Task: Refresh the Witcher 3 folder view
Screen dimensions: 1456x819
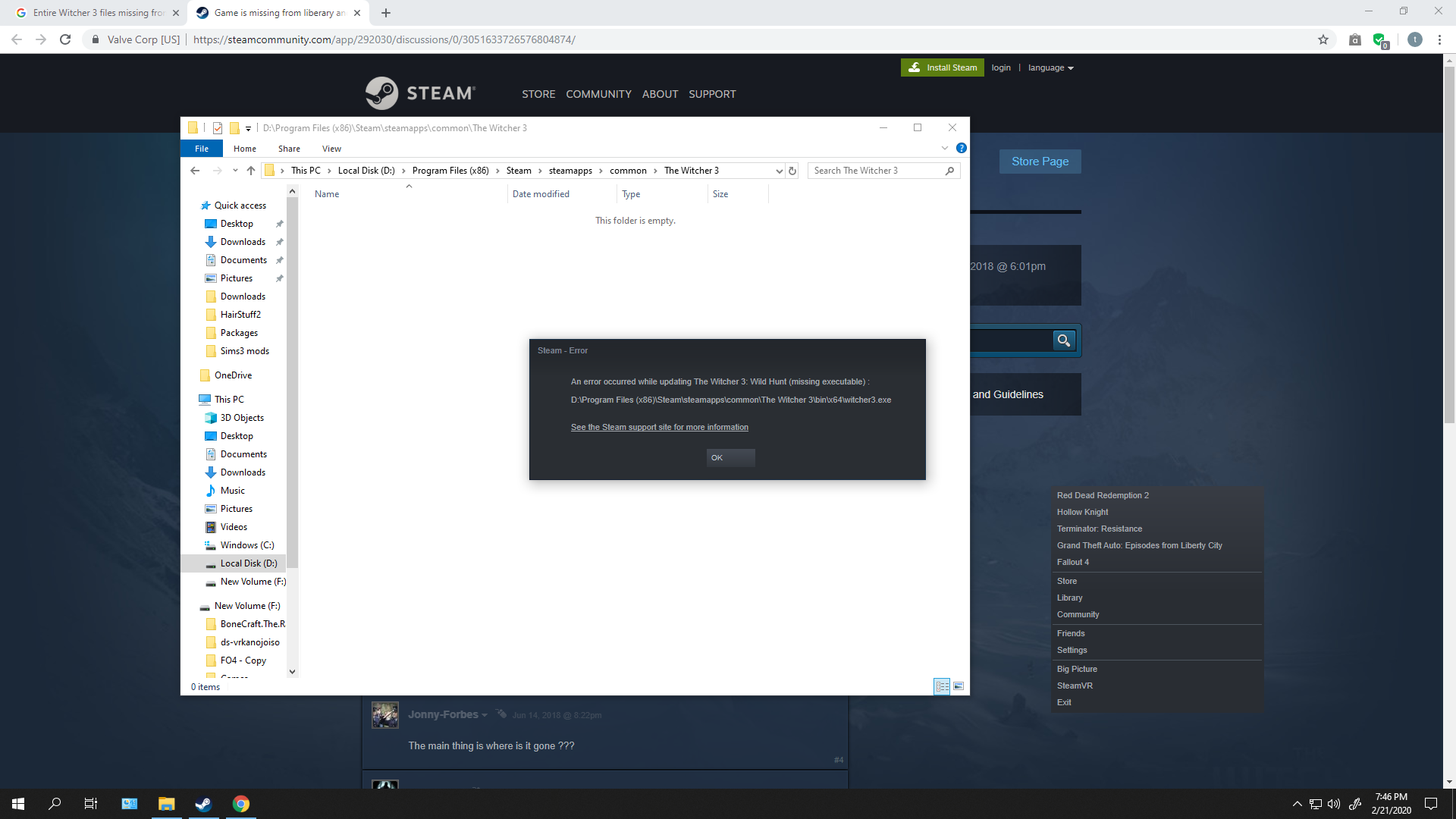Action: coord(792,171)
